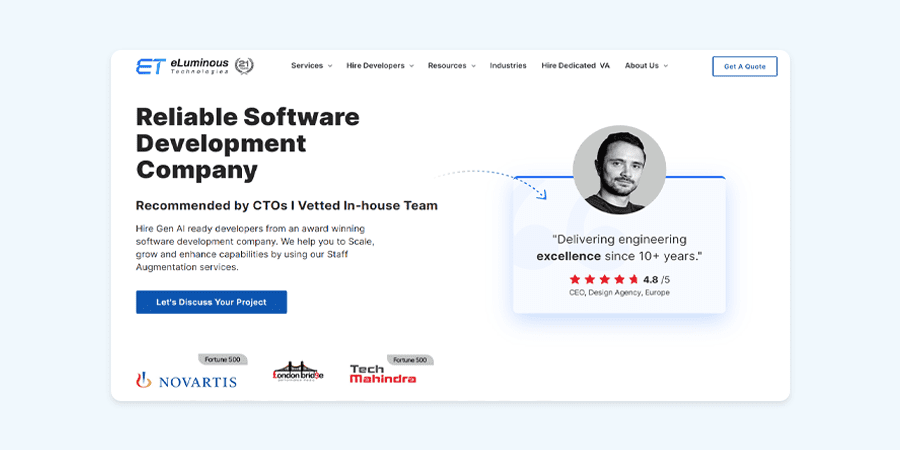900x450 pixels.
Task: Click the 'CEO, Design Agency, Europe' caption
Action: pyautogui.click(x=619, y=293)
